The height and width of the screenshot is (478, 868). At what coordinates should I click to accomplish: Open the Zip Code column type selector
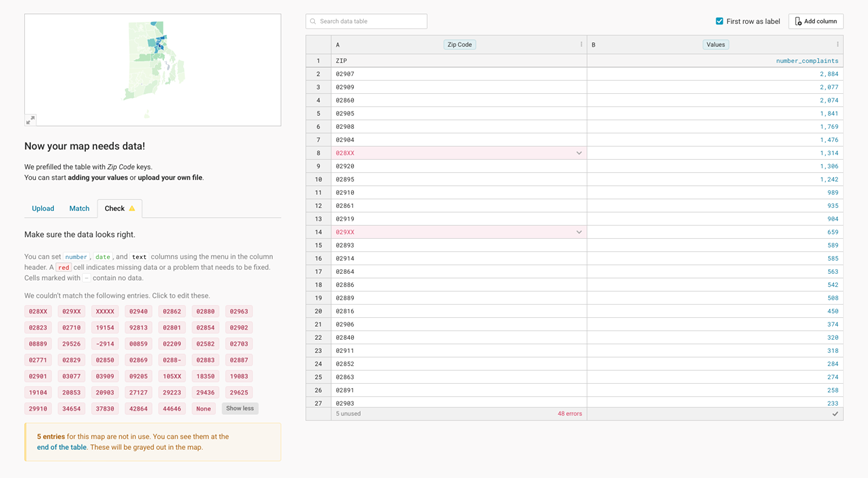coord(460,45)
